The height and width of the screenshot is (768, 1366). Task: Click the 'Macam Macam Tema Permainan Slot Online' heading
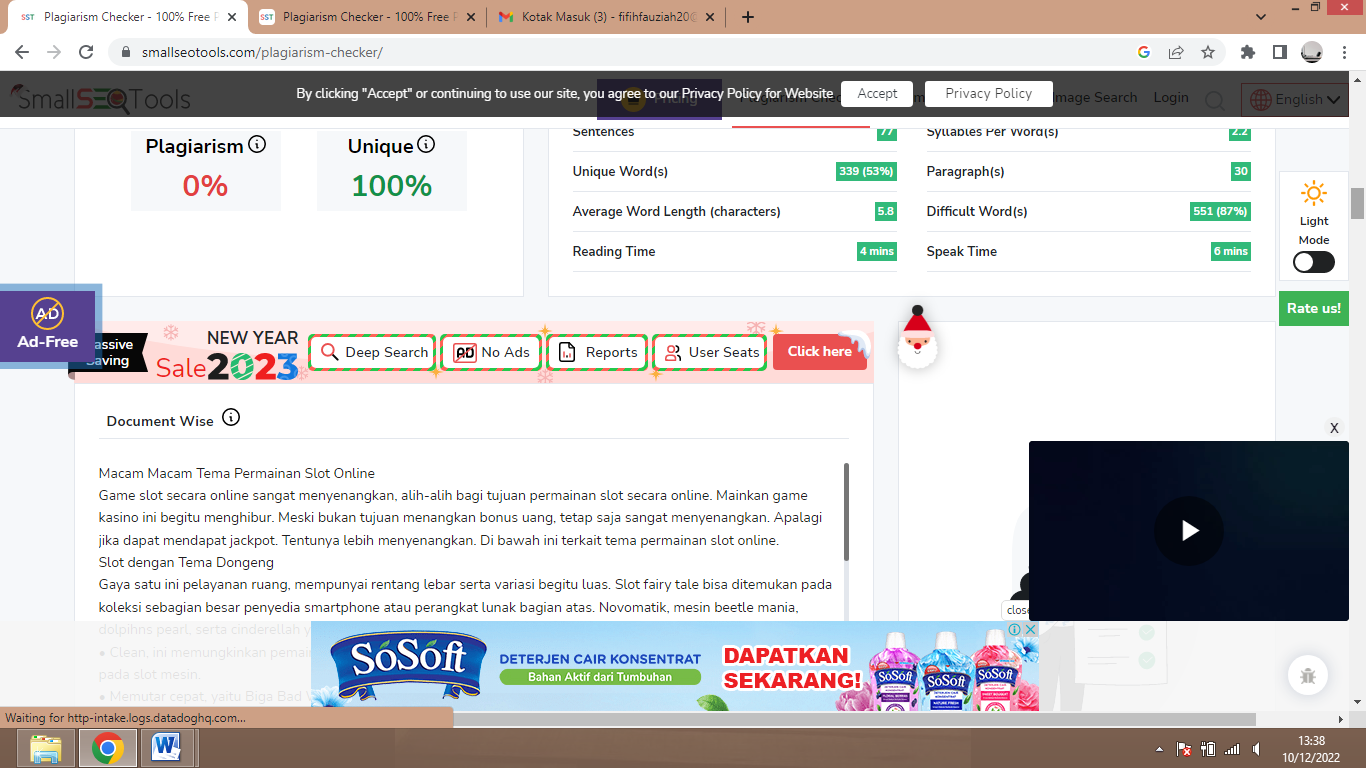click(x=237, y=473)
